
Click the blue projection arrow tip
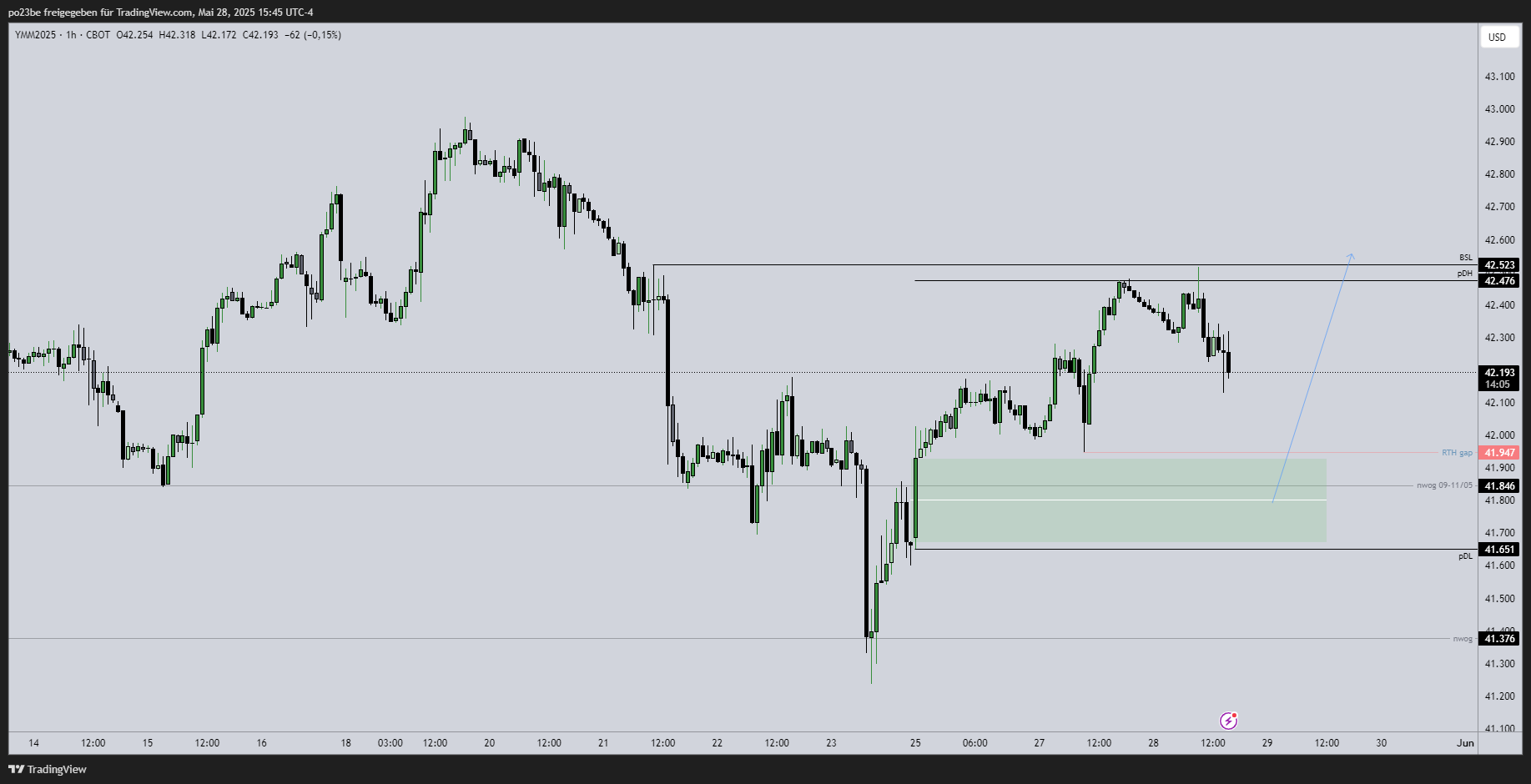point(1352,254)
